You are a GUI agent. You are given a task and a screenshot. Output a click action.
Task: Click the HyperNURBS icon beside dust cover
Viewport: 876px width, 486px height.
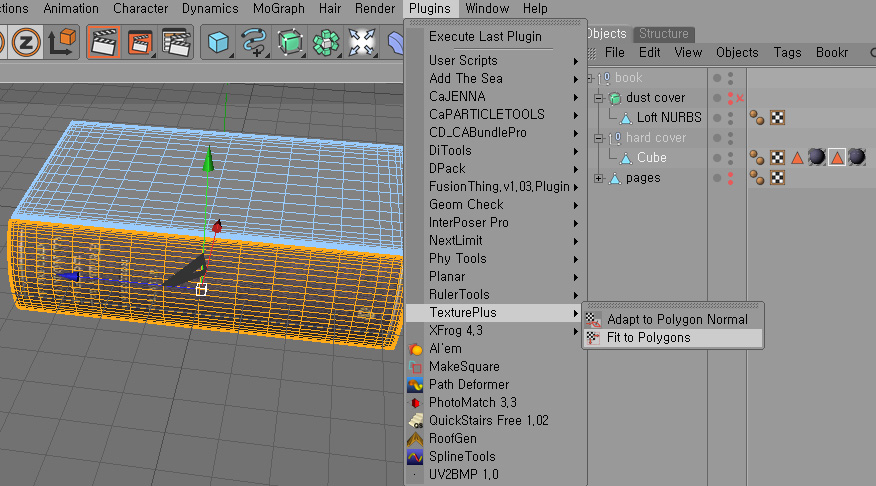[x=615, y=98]
